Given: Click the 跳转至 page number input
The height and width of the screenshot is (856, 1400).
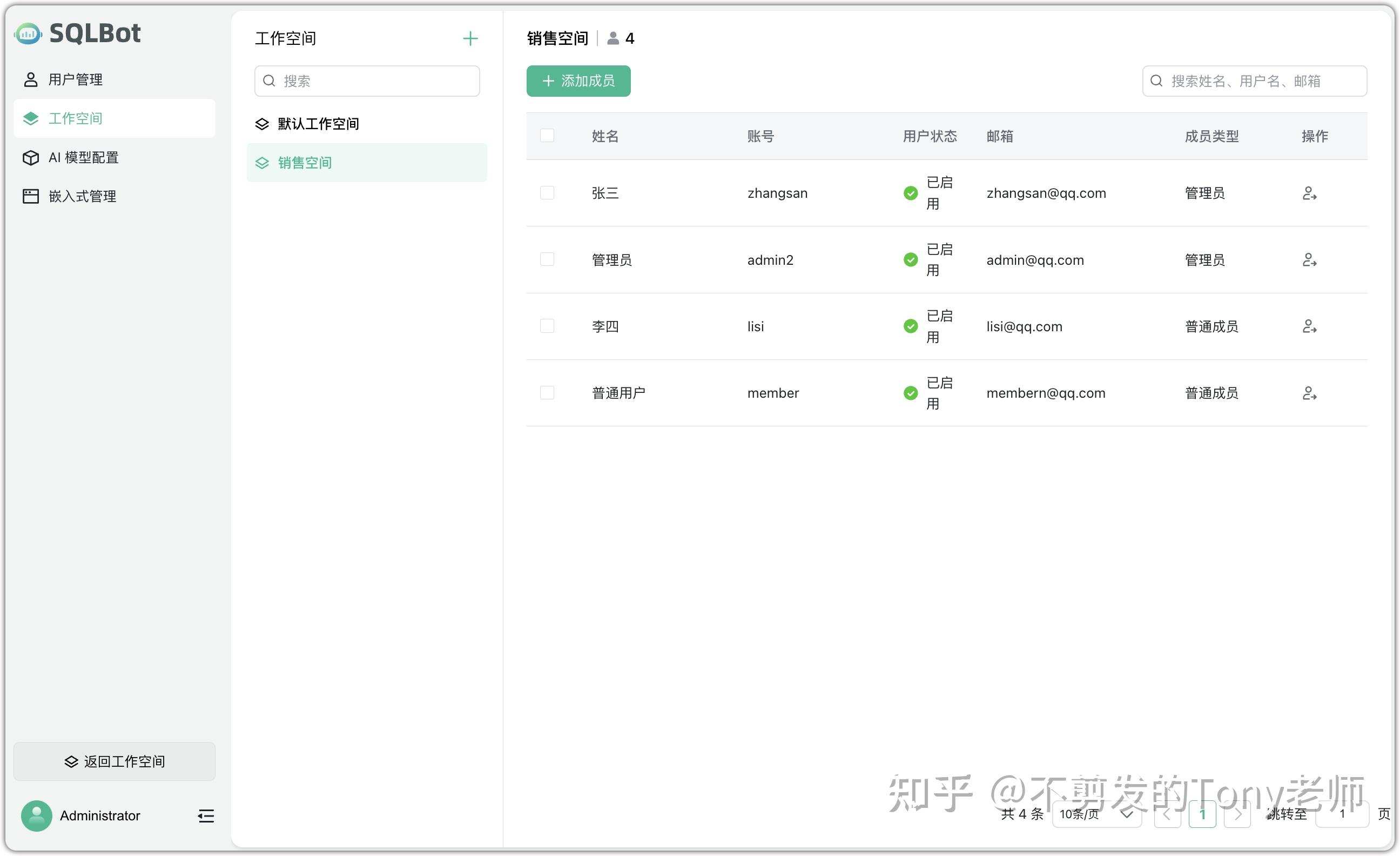Looking at the screenshot, I should 1342,814.
